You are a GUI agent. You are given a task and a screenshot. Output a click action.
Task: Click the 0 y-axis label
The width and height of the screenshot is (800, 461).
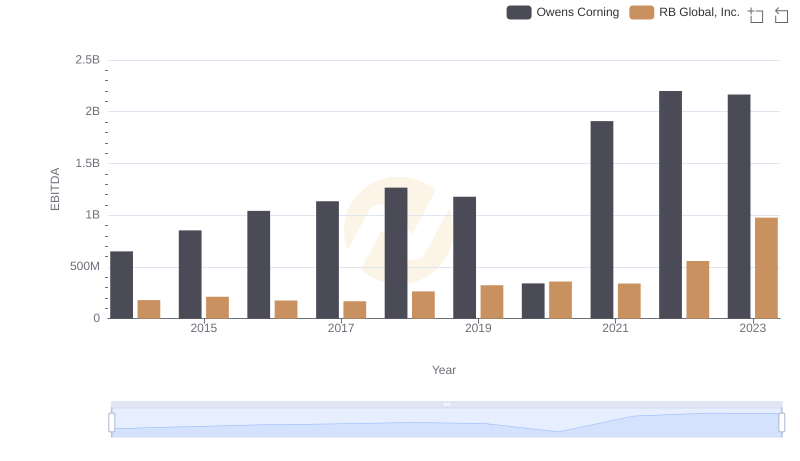pos(96,318)
